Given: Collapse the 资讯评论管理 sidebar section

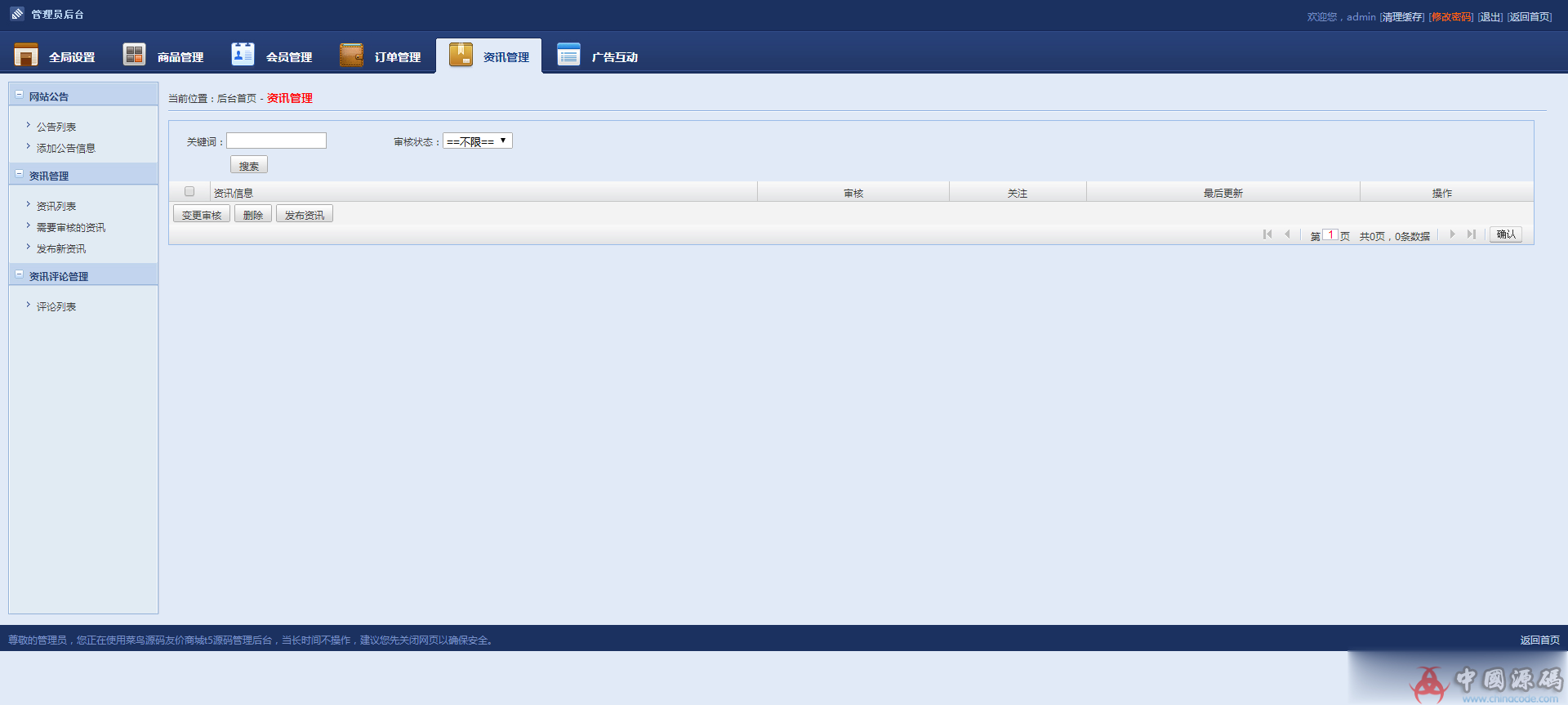Looking at the screenshot, I should [x=20, y=274].
